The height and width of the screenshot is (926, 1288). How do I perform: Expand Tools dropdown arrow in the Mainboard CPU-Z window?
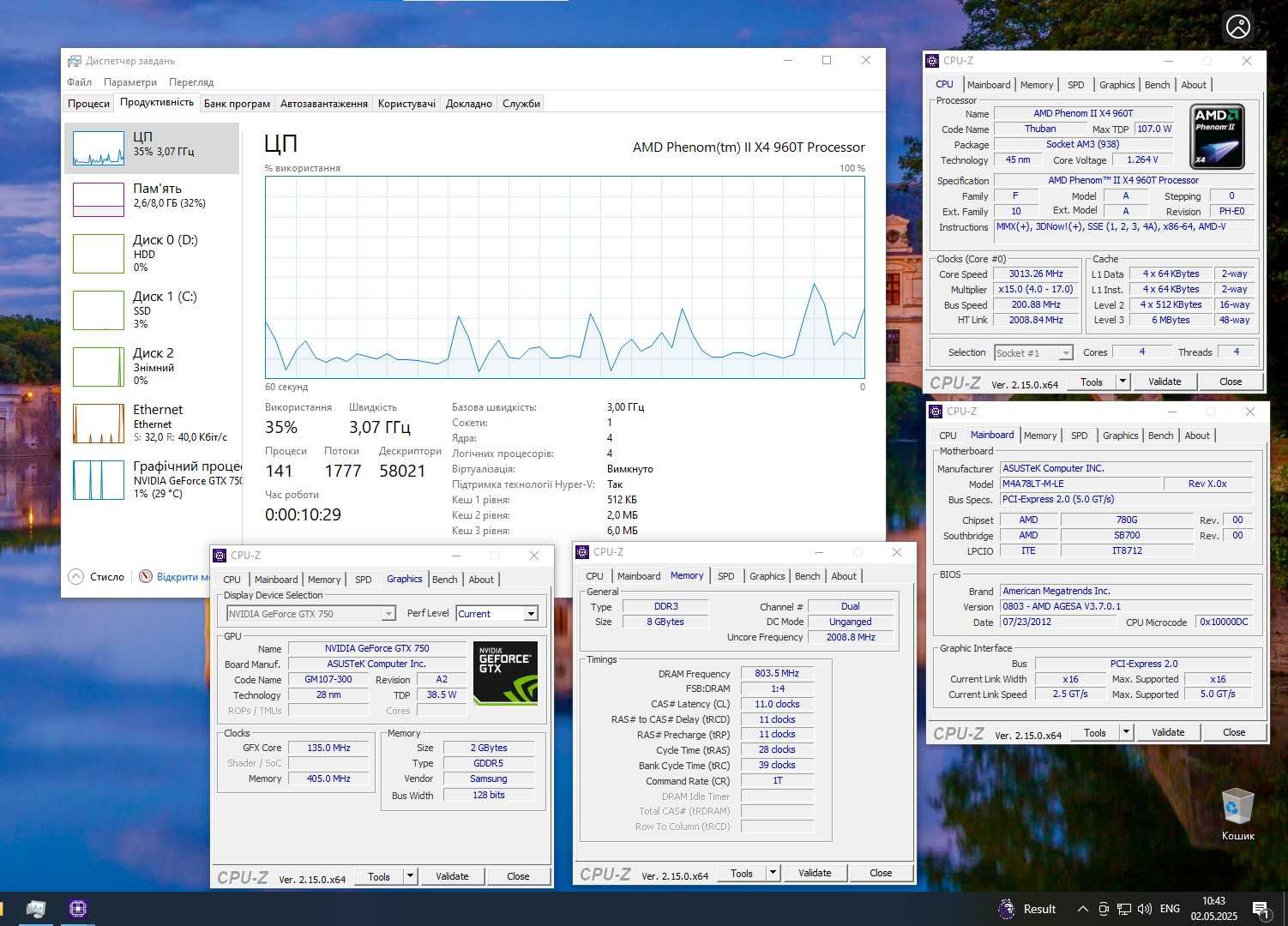click(x=1126, y=732)
